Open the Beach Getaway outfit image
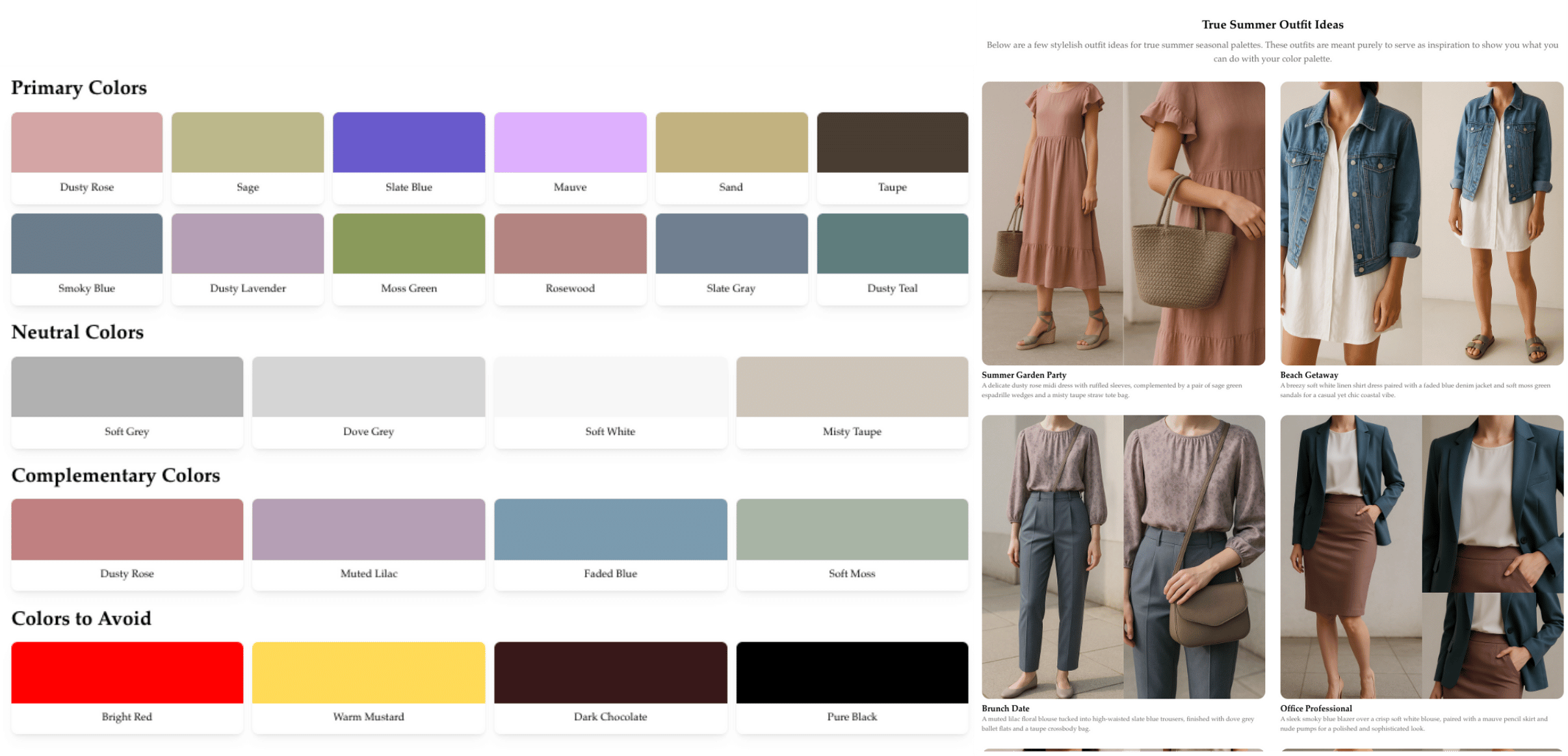The width and height of the screenshot is (1568, 756). click(1421, 223)
